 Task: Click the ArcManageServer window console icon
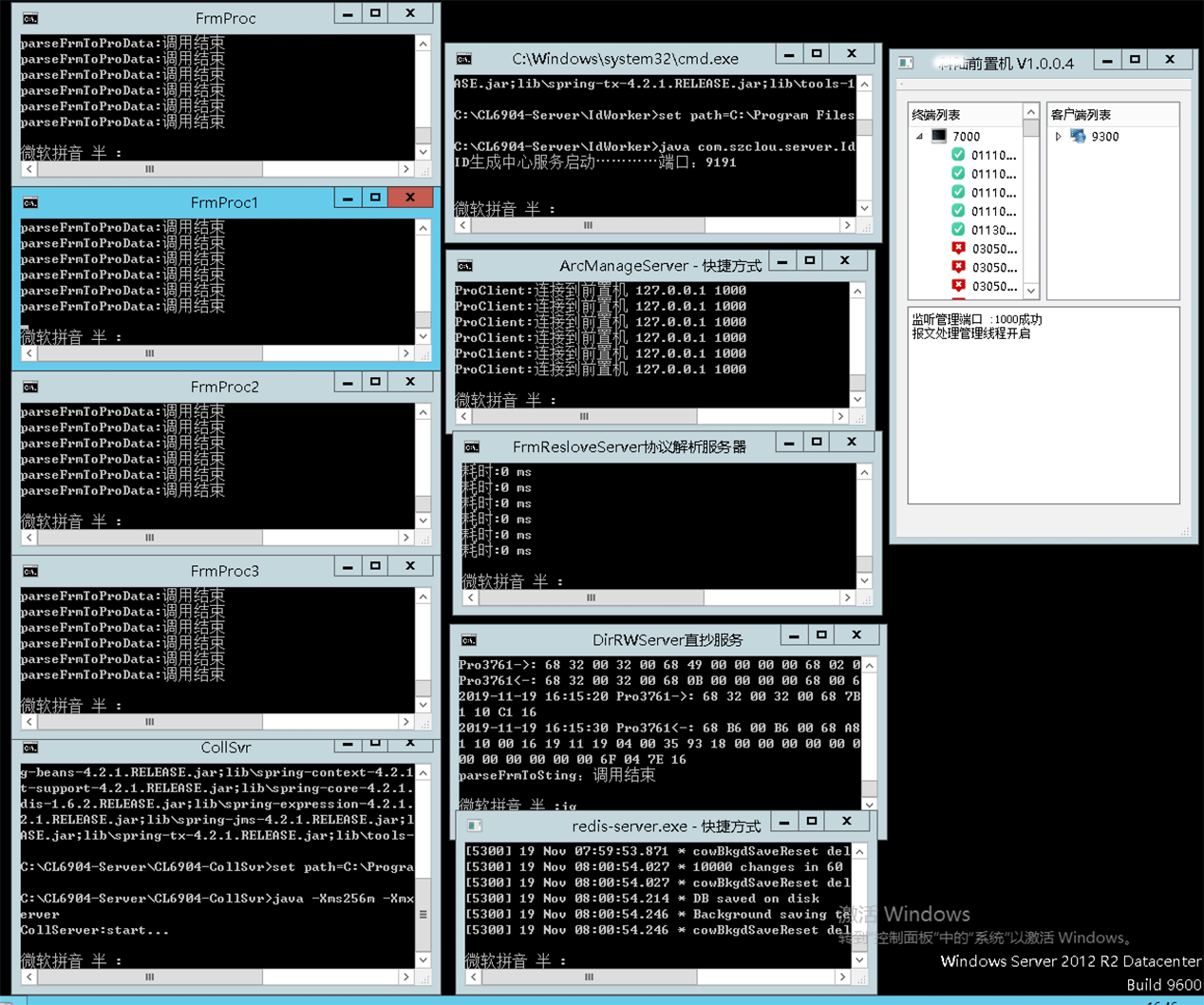pyautogui.click(x=464, y=266)
